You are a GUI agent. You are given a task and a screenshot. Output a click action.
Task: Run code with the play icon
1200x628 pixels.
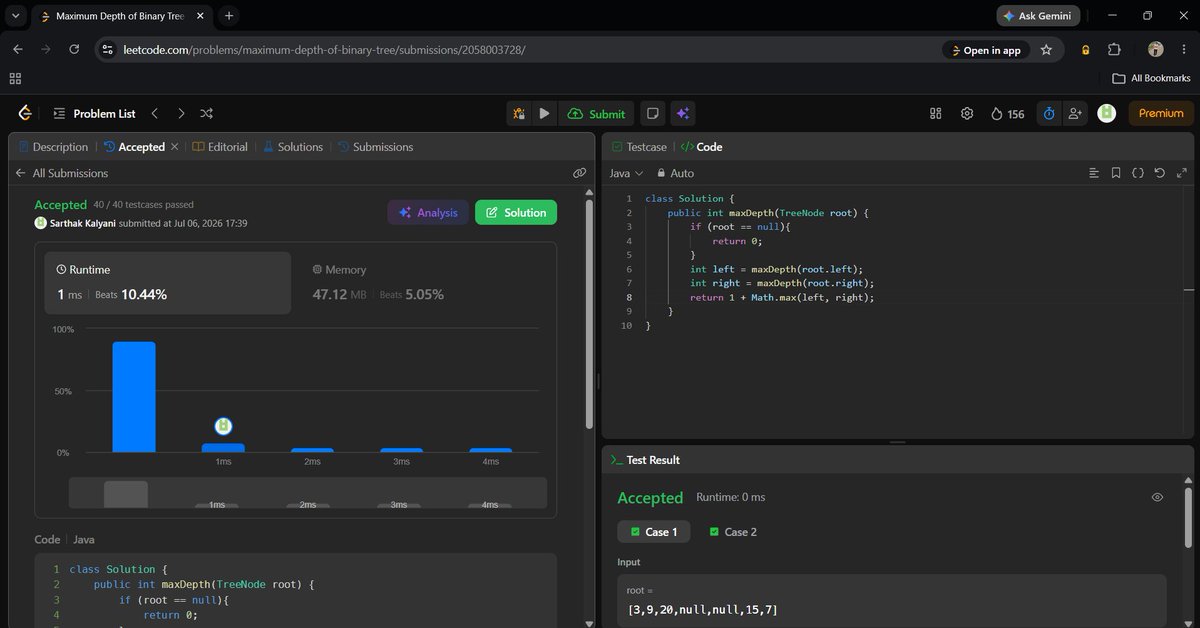pos(544,114)
